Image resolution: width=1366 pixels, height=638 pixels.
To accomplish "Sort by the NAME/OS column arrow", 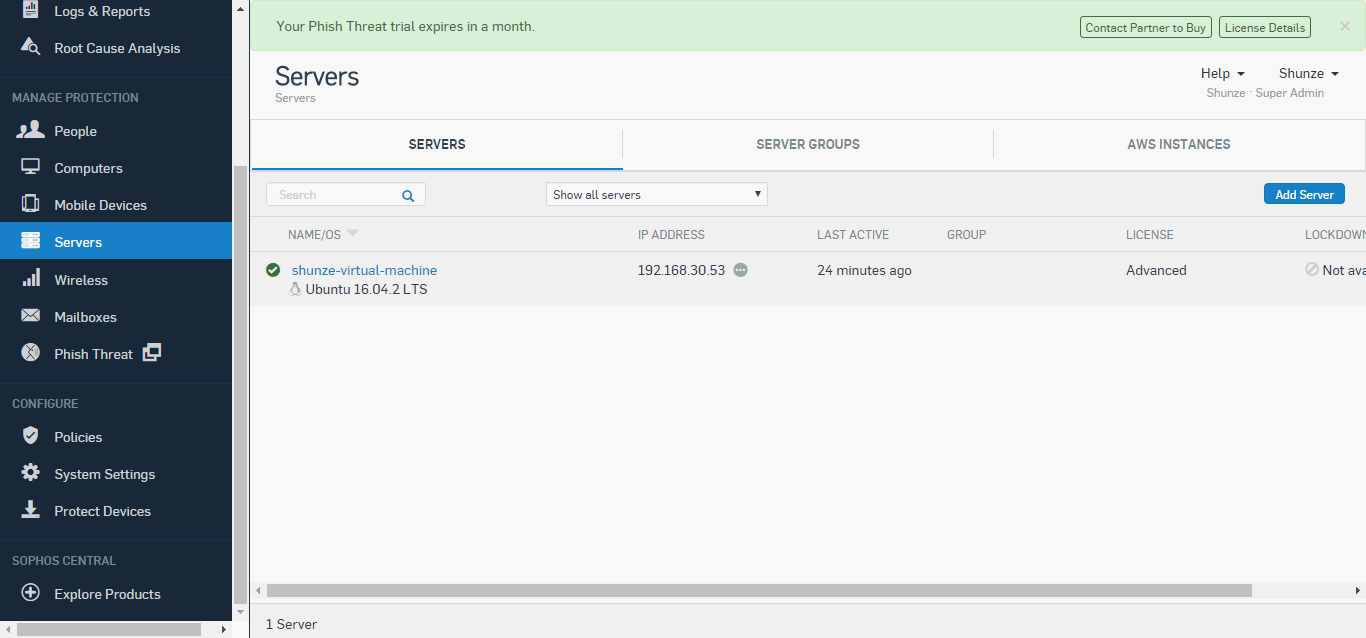I will click(x=352, y=234).
